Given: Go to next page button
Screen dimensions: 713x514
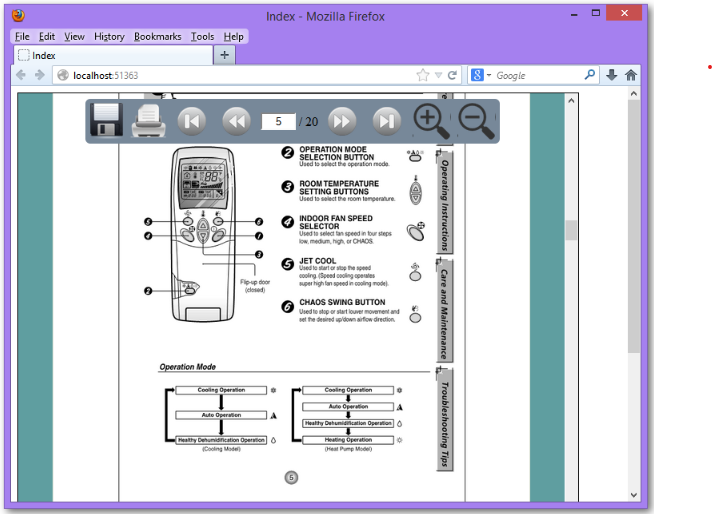Looking at the screenshot, I should (x=342, y=121).
